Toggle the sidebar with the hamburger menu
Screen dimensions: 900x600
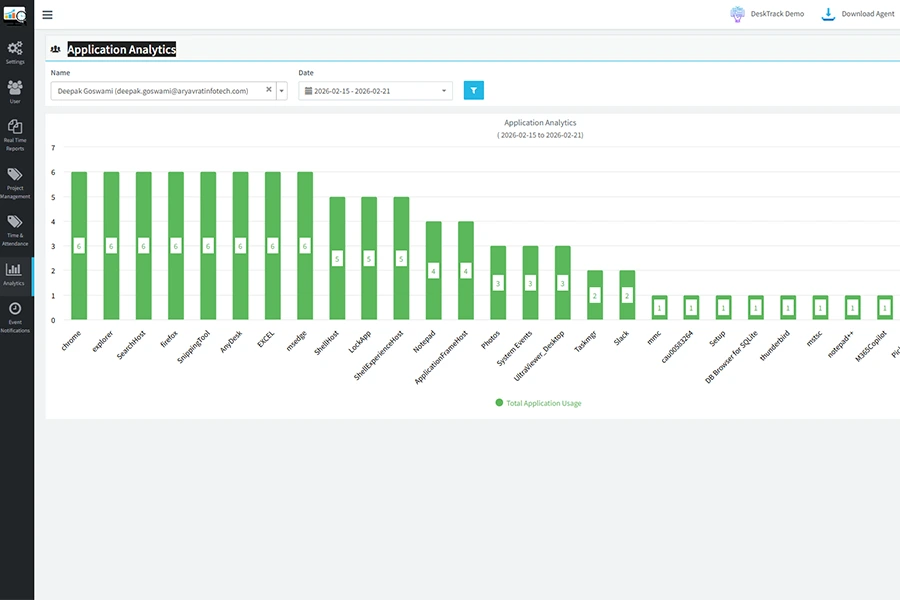[x=46, y=14]
